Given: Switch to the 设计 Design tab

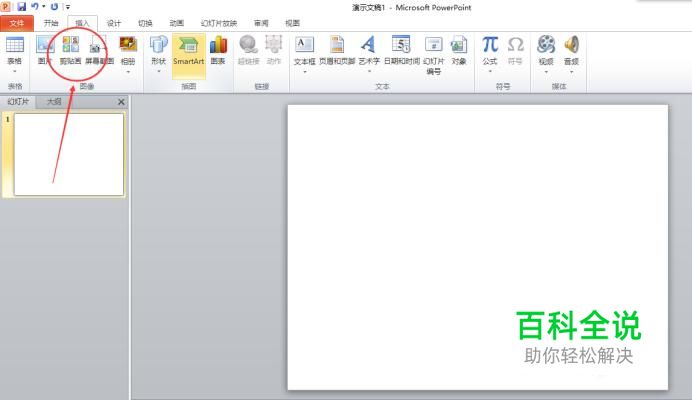Looking at the screenshot, I should [114, 23].
